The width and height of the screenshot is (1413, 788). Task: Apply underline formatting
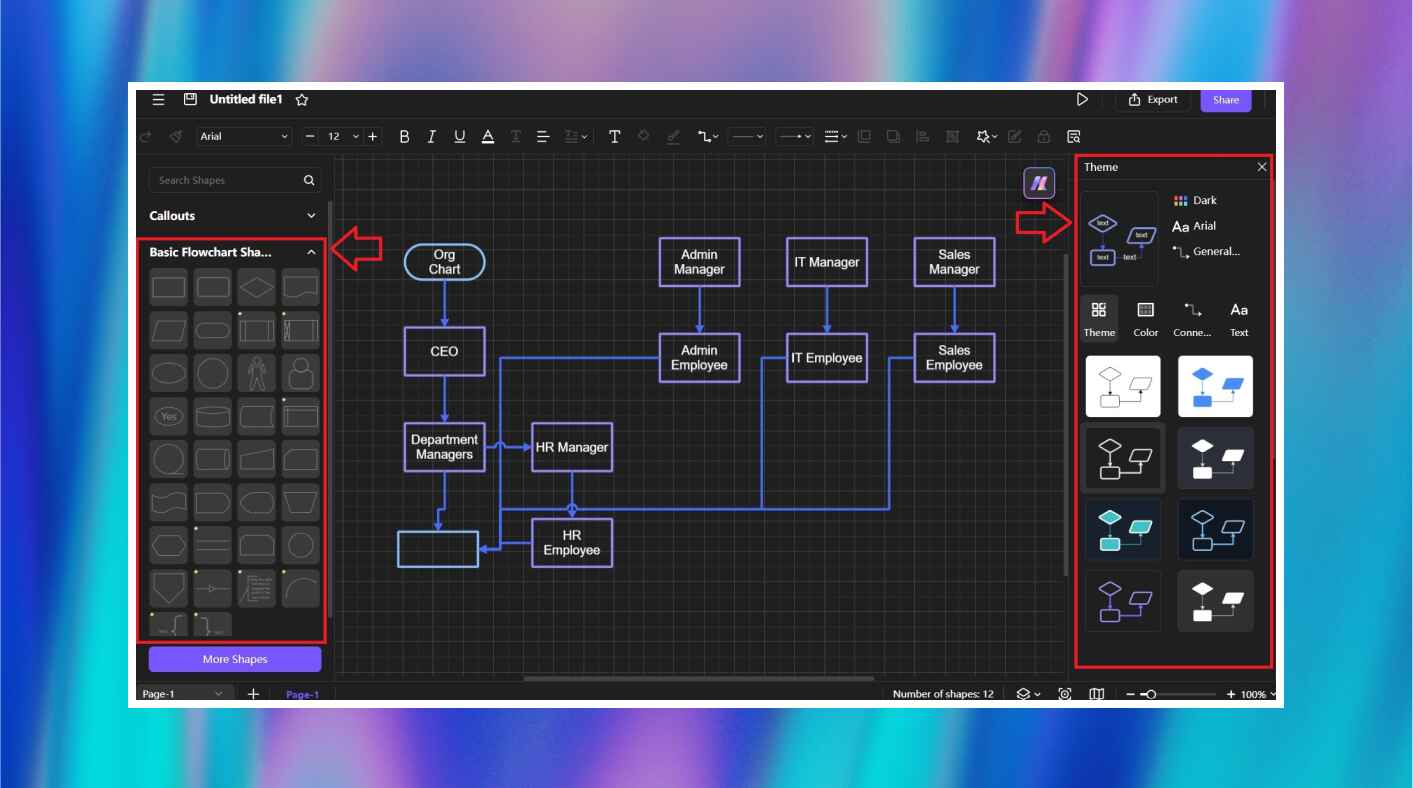click(459, 136)
